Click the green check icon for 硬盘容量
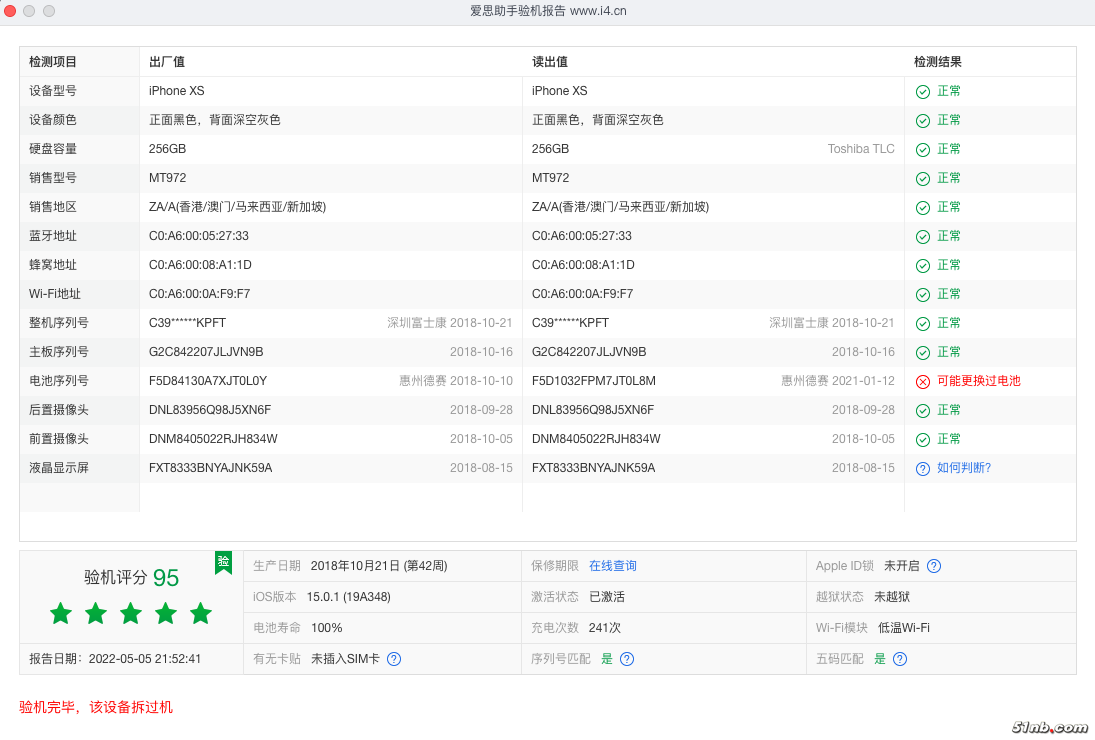The width and height of the screenshot is (1095, 740). (923, 149)
